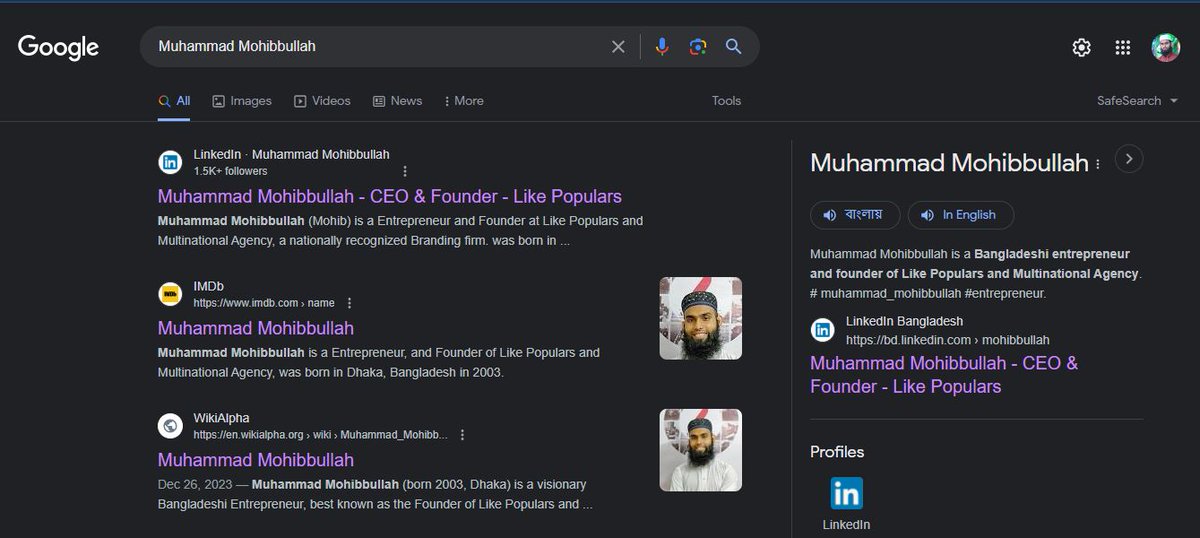
Task: Click the 'LinkedIn Bangladesh' source name
Action: 904,321
